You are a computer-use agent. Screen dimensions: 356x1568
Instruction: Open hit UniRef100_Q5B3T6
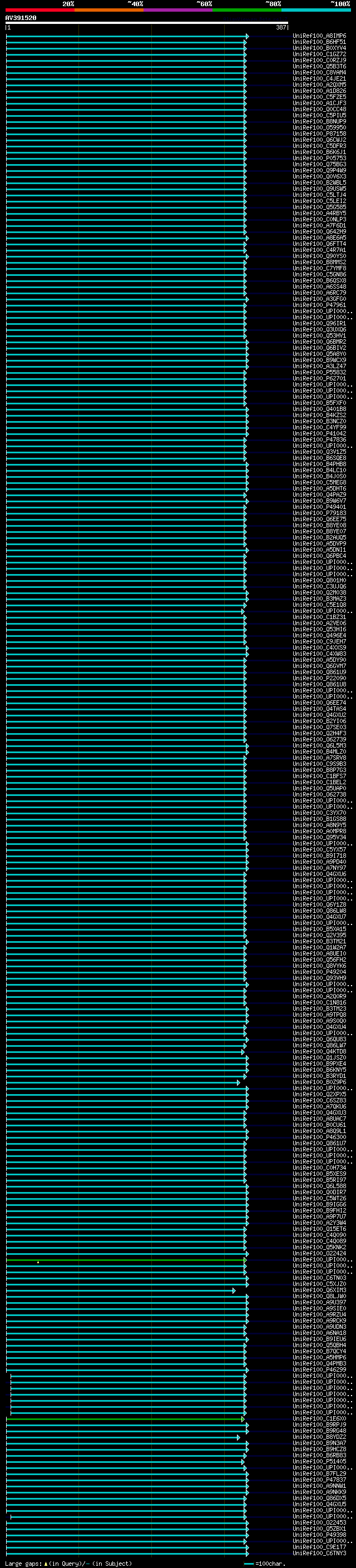click(319, 66)
